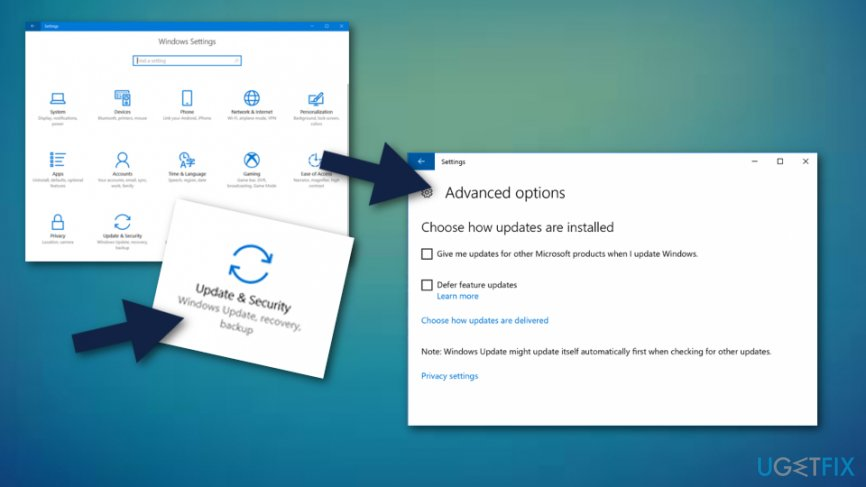
Task: Click the 'Choose how updates are installed' heading
Action: point(517,227)
